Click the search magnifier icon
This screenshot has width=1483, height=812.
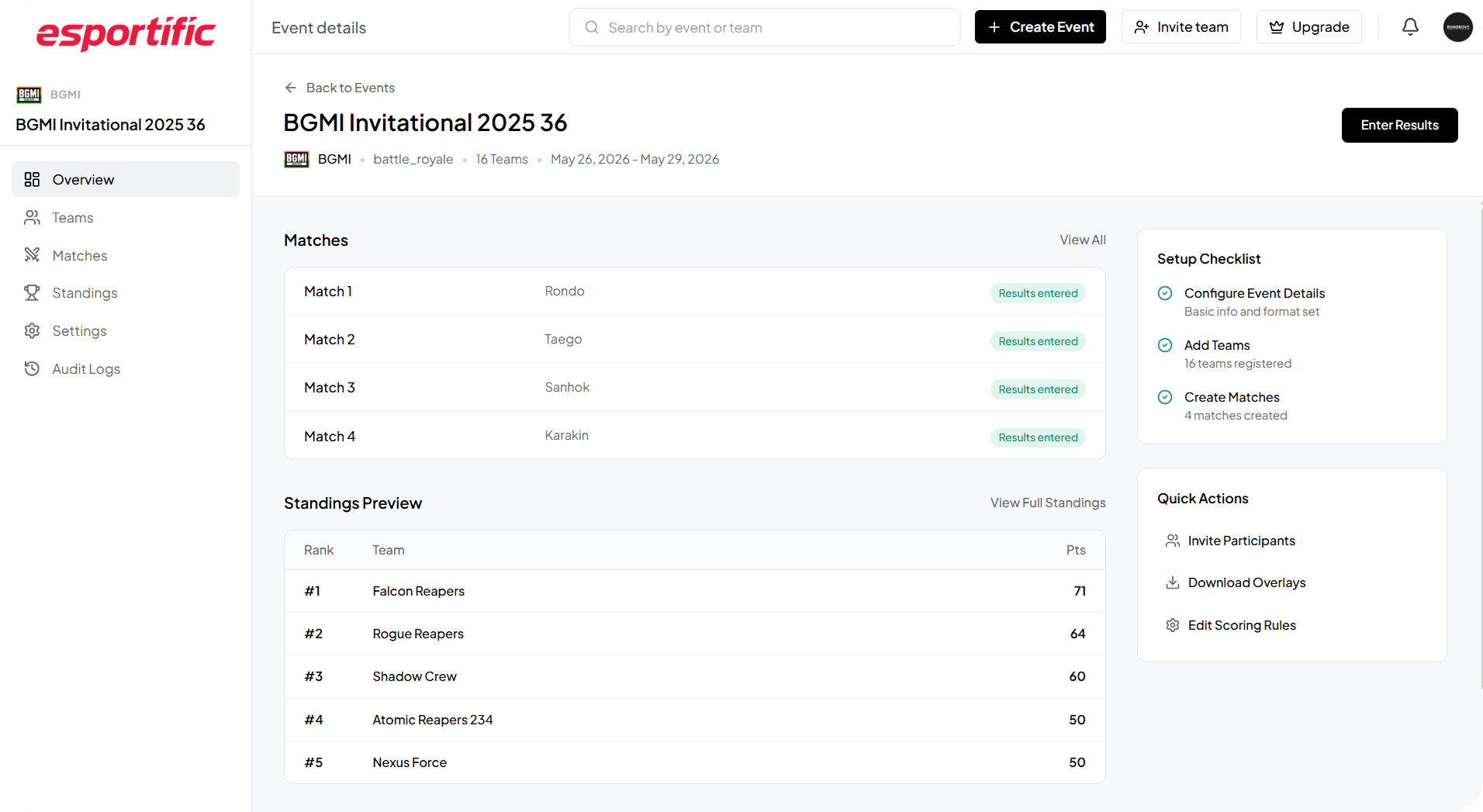592,27
